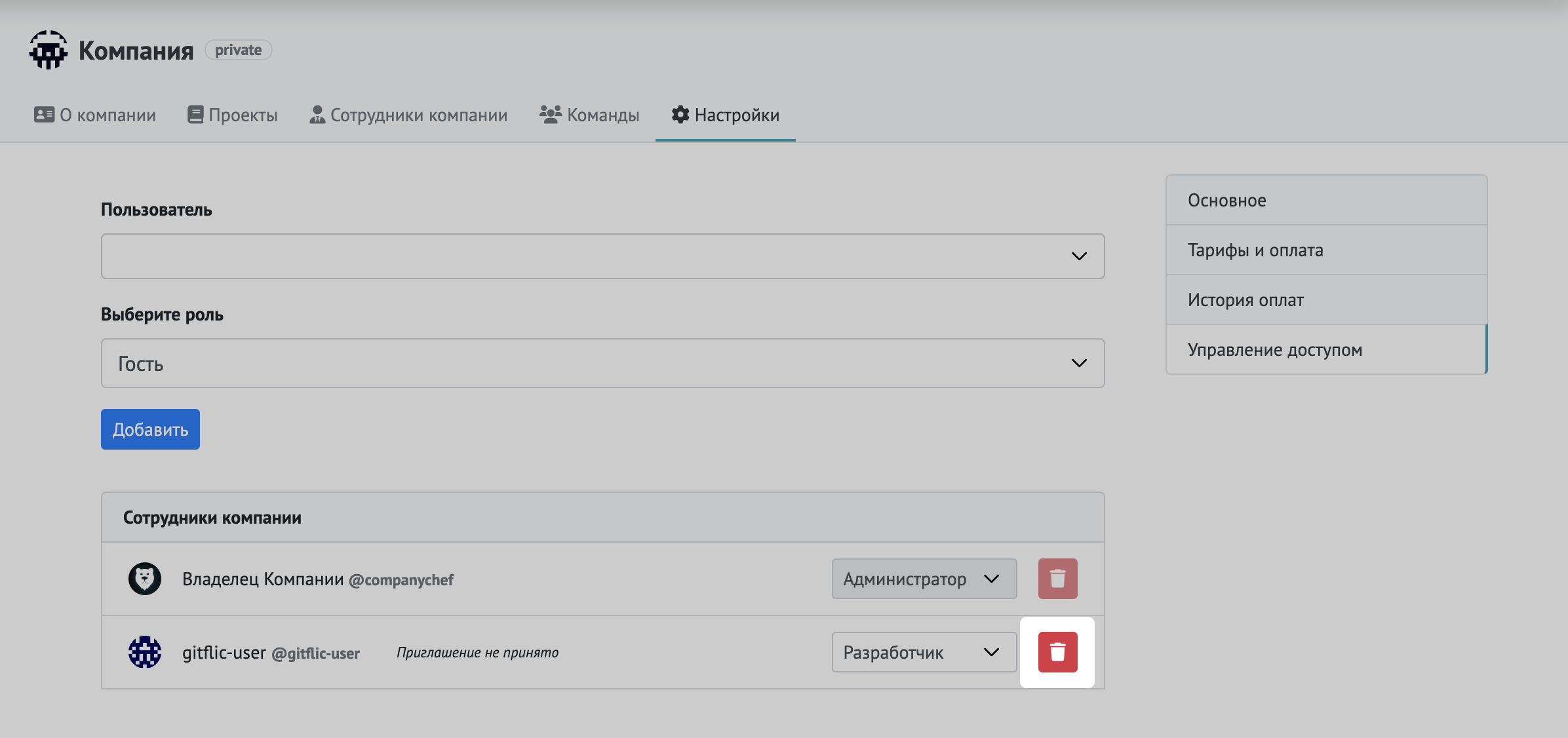This screenshot has height=738, width=1568.
Task: Click the company logo avatar next to Компания
Action: coord(48,50)
